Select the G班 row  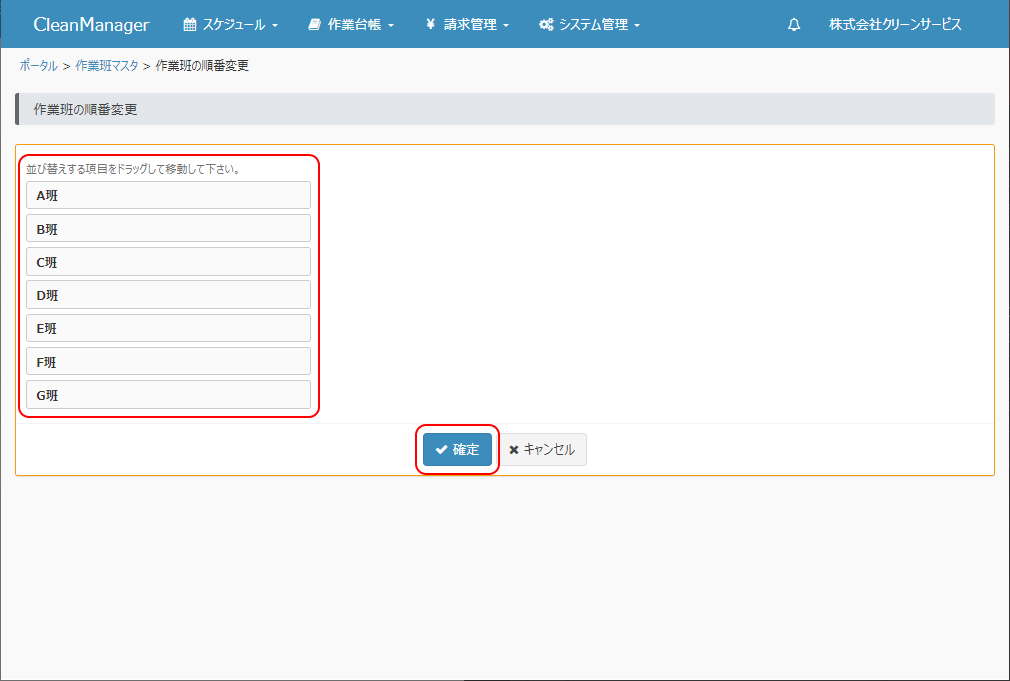tap(168, 394)
